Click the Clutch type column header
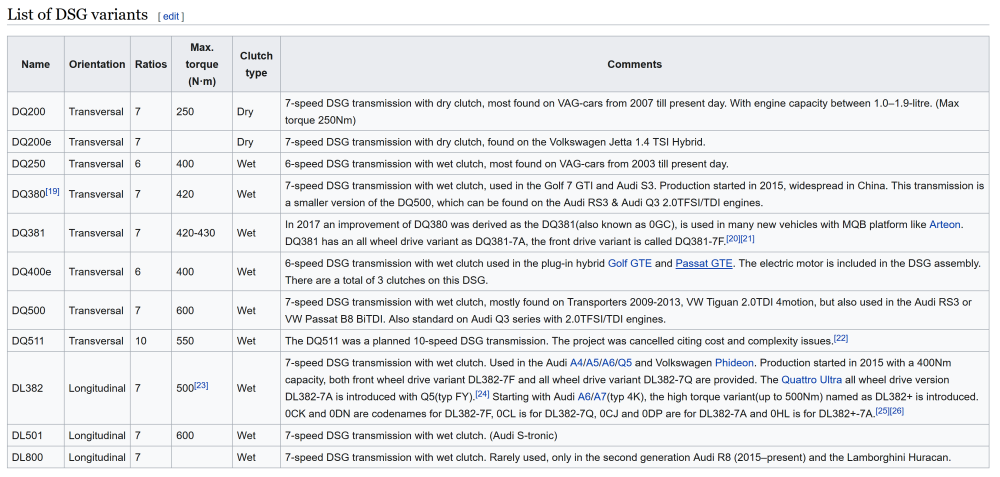Viewport: 1000px width, 477px height. coord(256,64)
